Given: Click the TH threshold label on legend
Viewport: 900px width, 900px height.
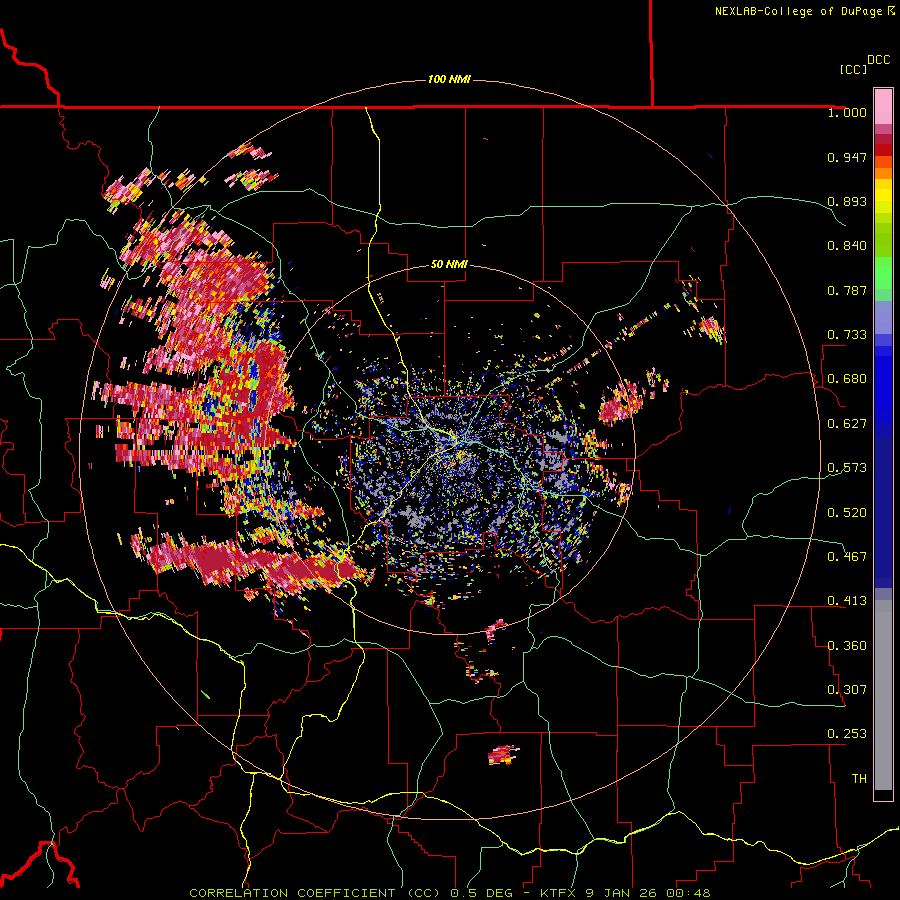Looking at the screenshot, I should click(859, 779).
